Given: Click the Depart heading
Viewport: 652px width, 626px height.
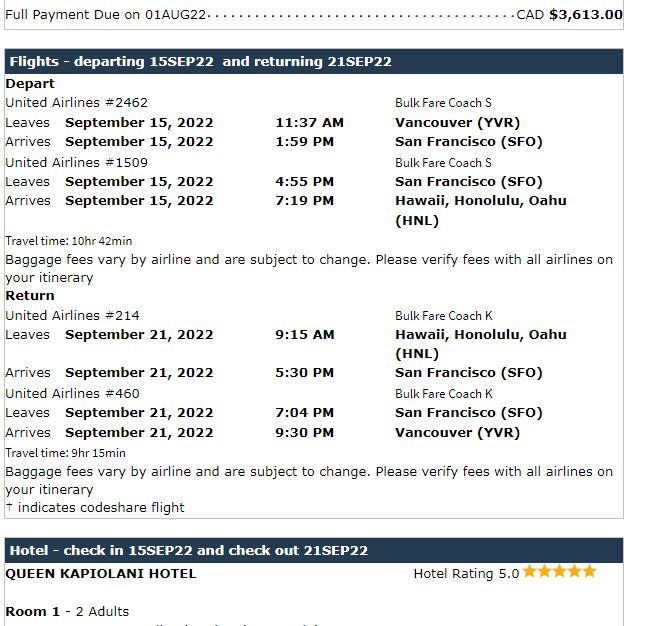Looking at the screenshot, I should tap(30, 84).
